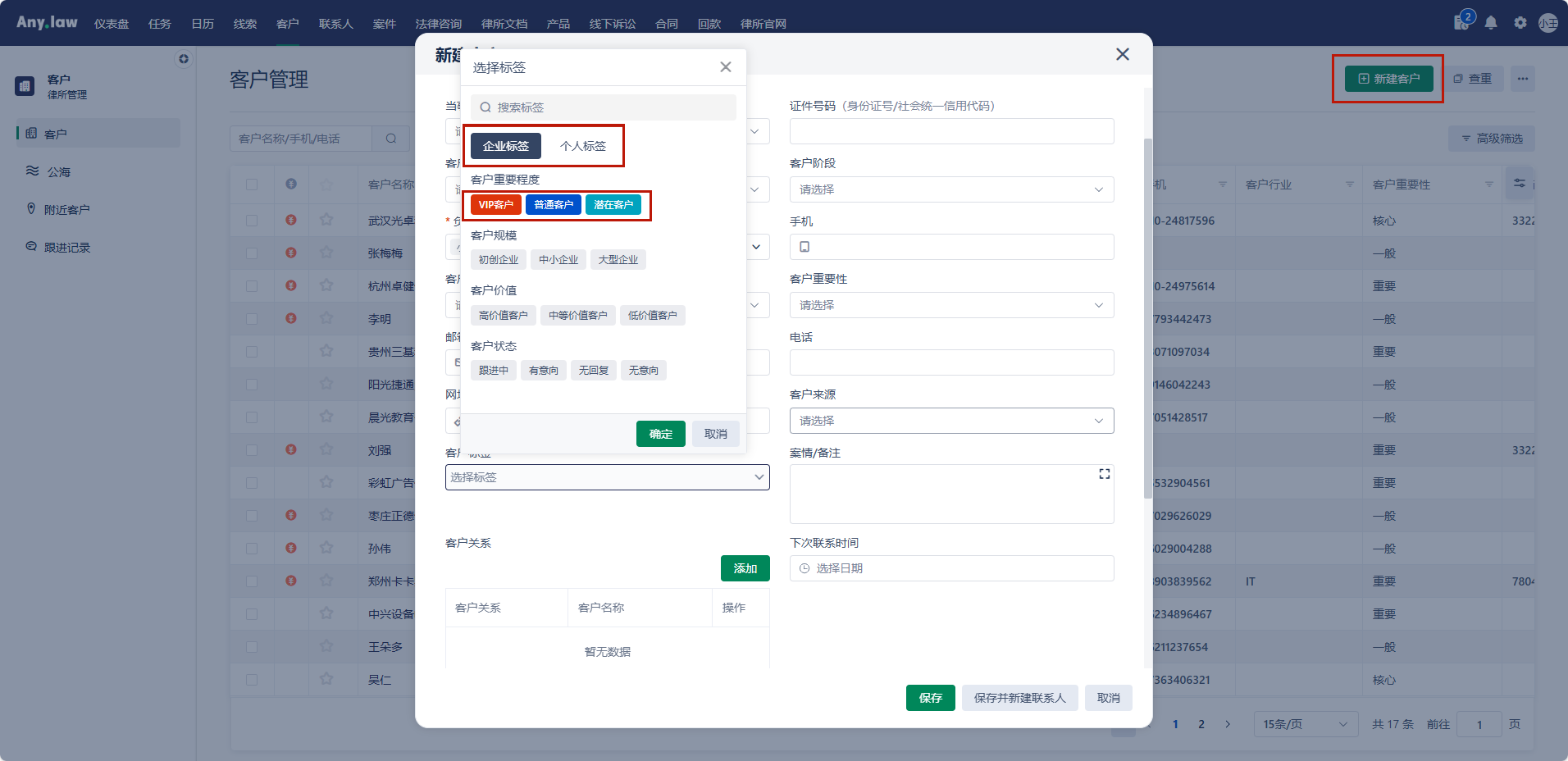Screen dimensions: 1568x761
Task: Switch to the 个人标签 tab
Action: (x=583, y=146)
